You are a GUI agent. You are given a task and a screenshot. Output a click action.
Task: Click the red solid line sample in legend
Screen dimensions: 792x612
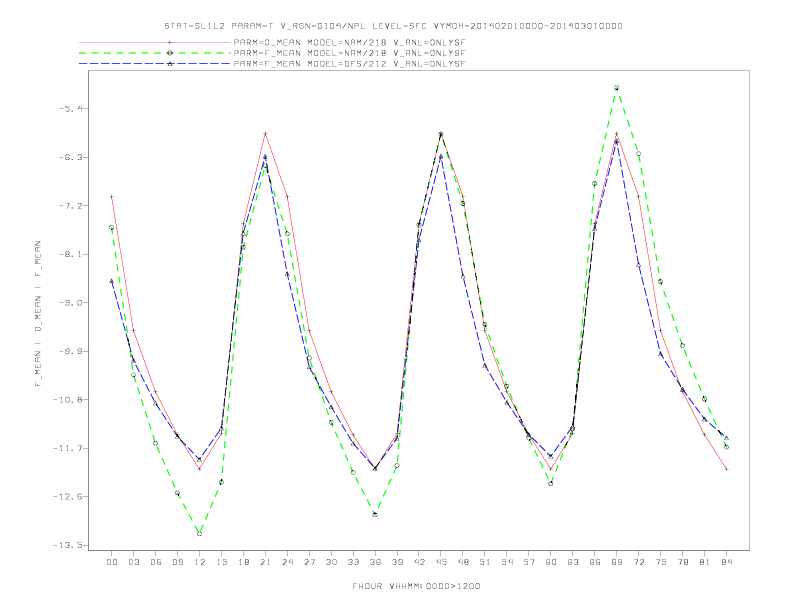(155, 42)
